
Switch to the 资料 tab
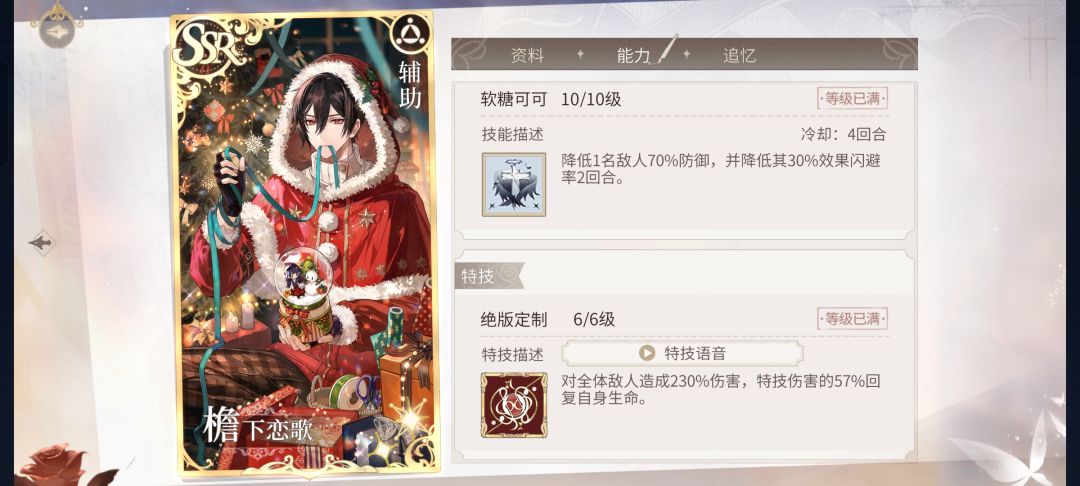coord(528,55)
